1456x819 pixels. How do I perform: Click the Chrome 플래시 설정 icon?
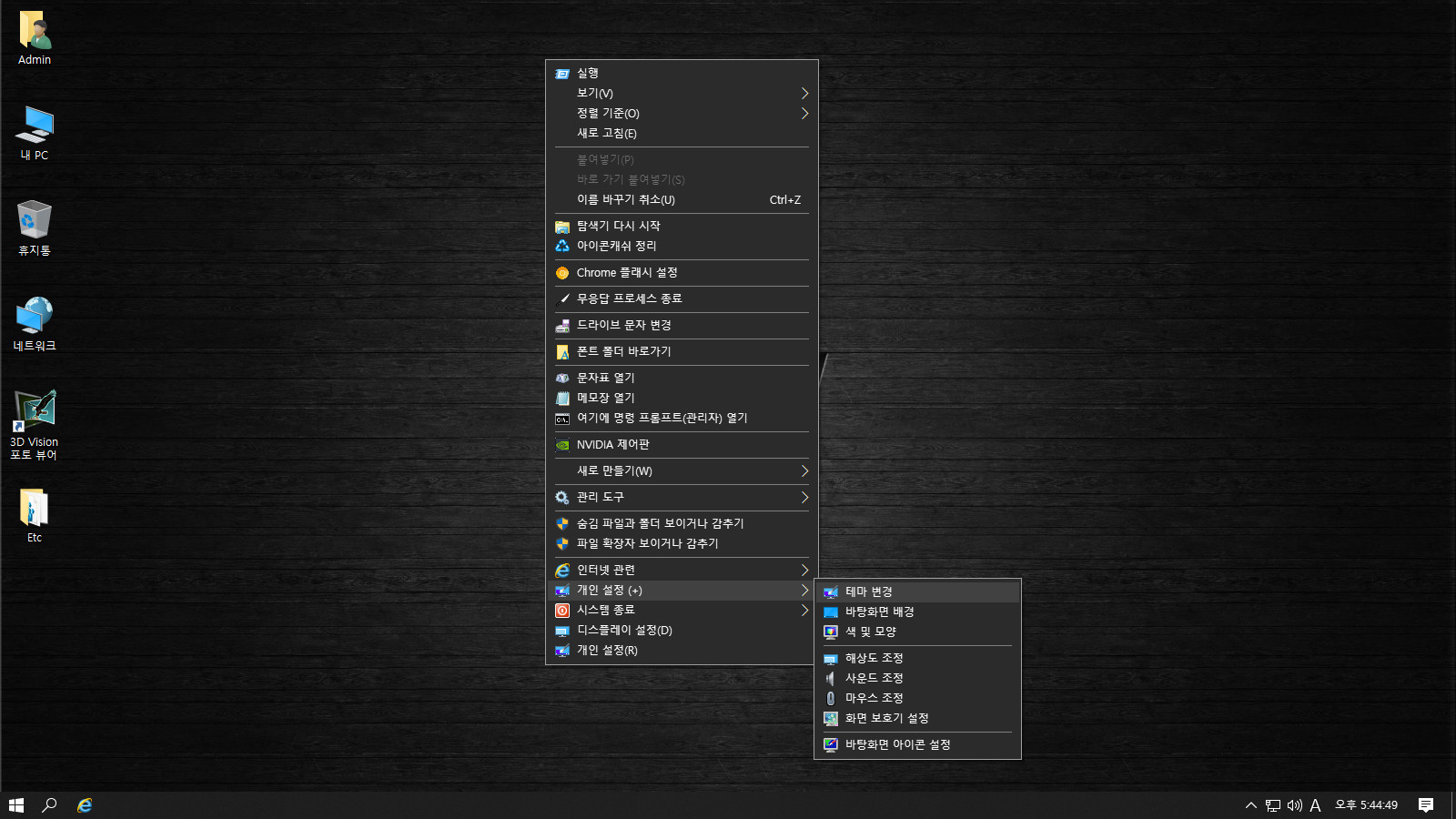coord(562,272)
